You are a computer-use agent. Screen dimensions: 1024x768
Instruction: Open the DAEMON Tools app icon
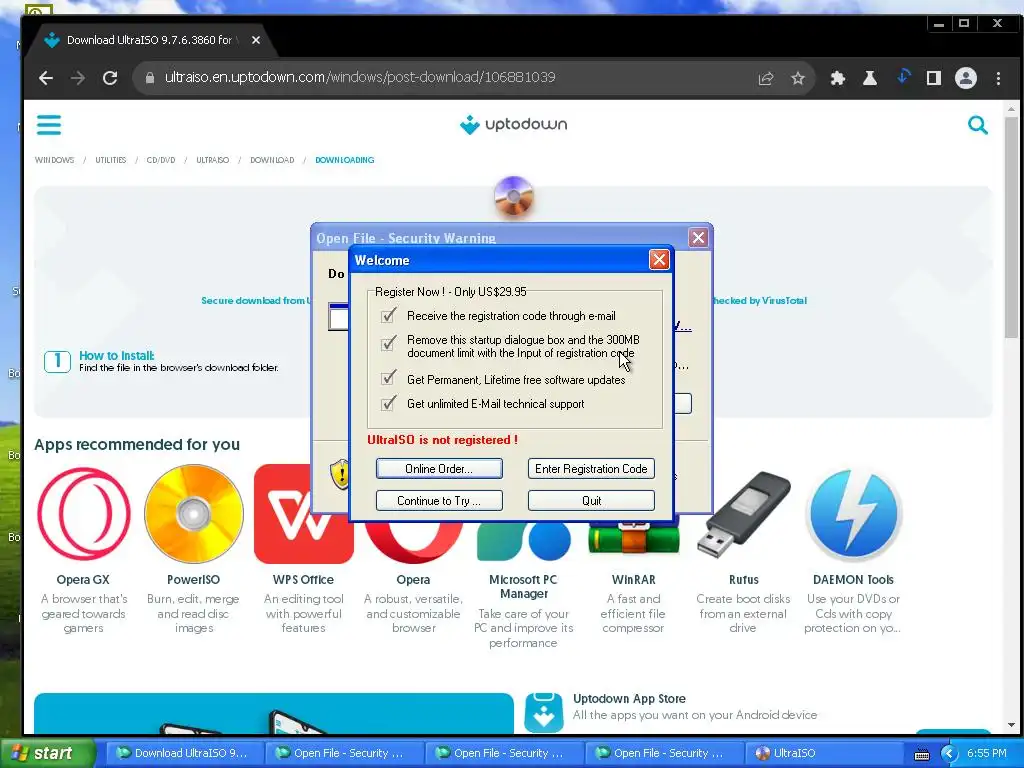[x=854, y=514]
